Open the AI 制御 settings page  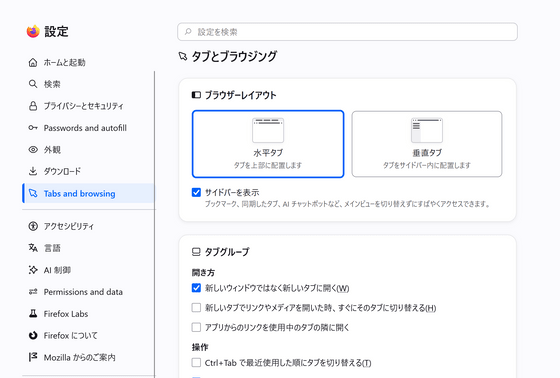pyautogui.click(x=88, y=270)
